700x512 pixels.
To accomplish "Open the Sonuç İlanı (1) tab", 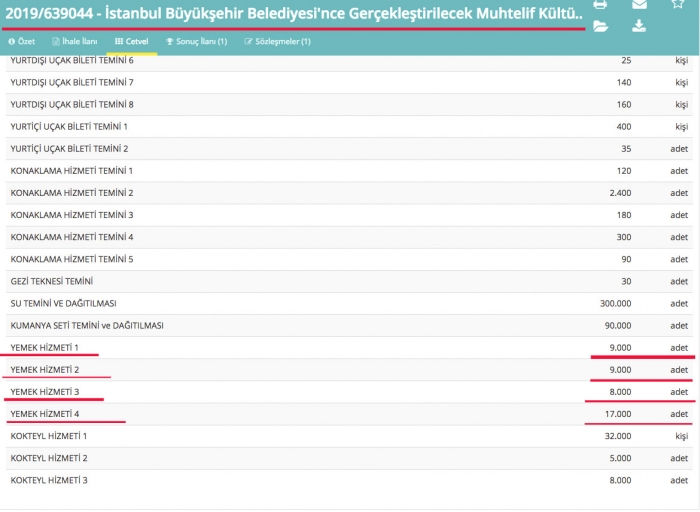I will (x=197, y=42).
